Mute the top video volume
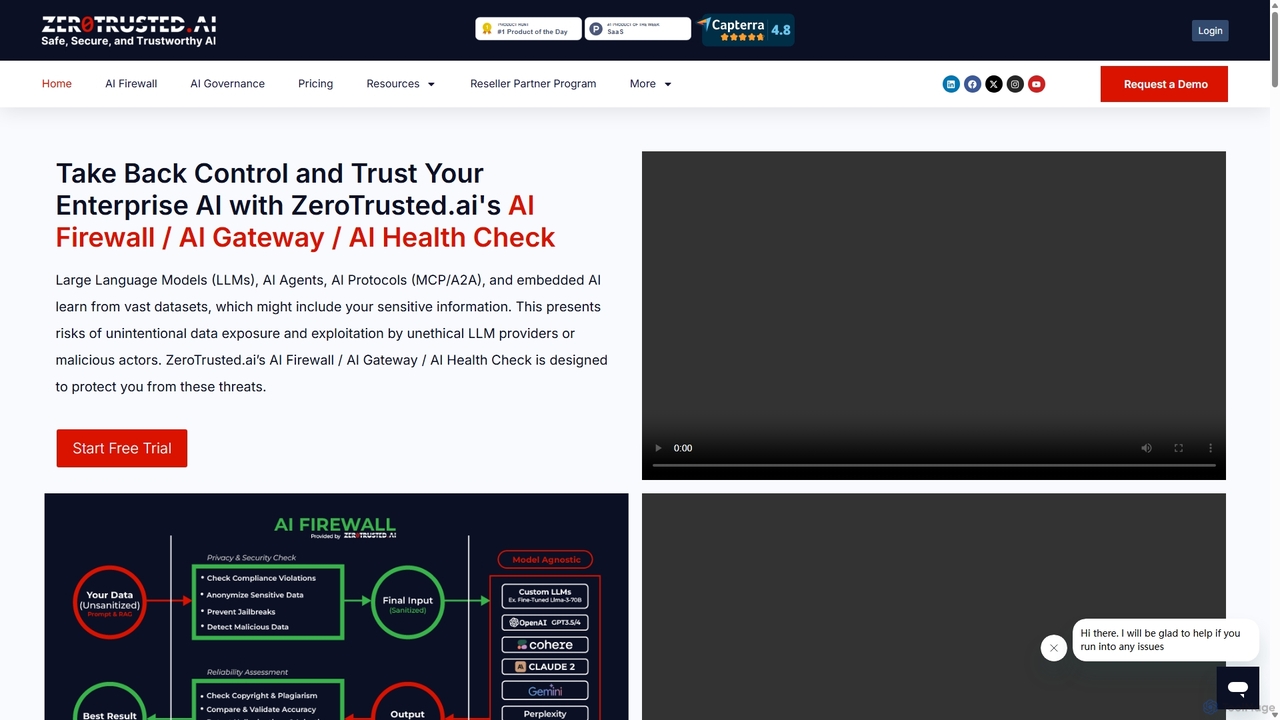This screenshot has width=1280, height=720. tap(1146, 448)
